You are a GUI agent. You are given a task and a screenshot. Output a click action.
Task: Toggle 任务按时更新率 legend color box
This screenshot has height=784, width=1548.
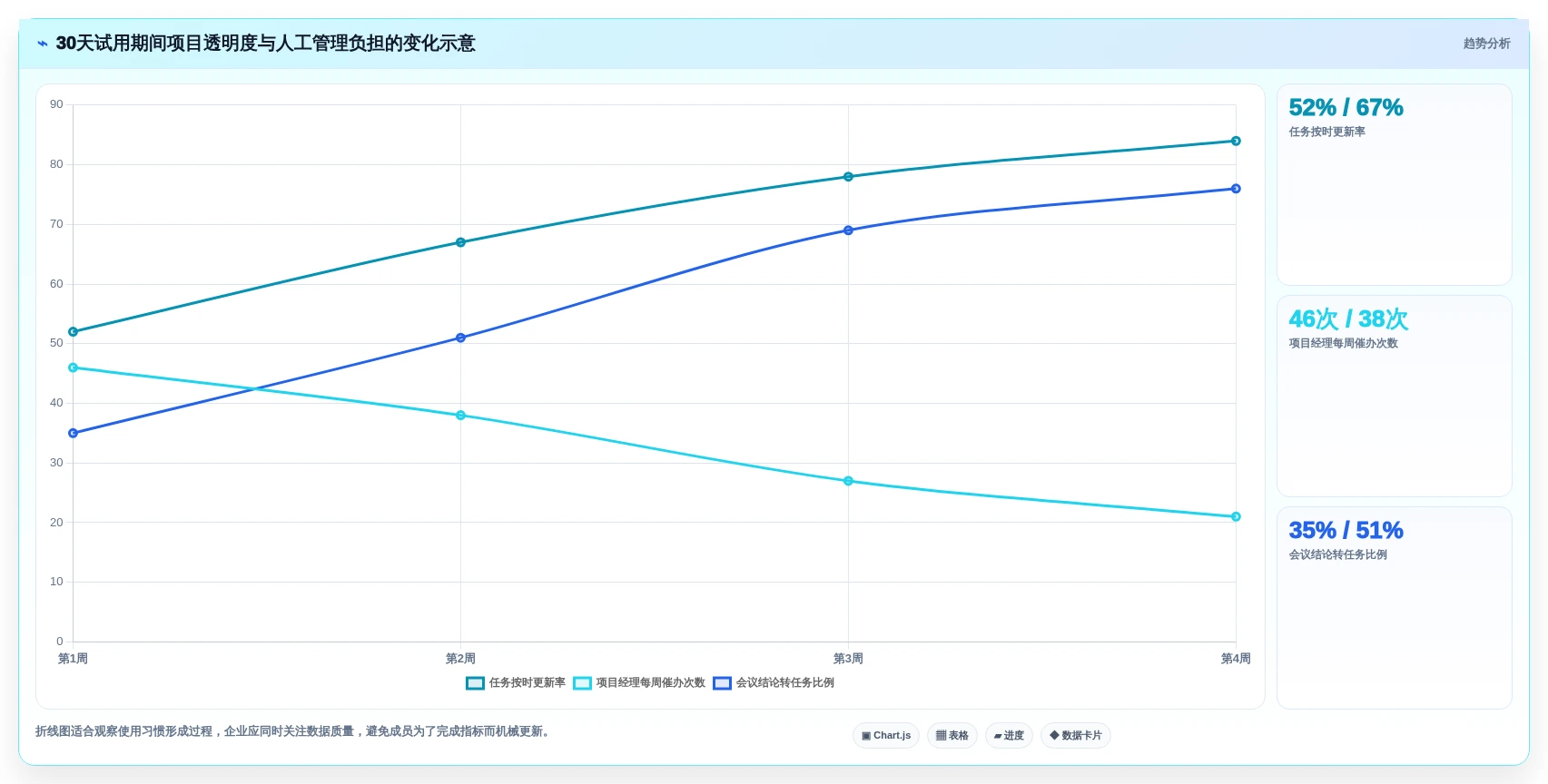[x=475, y=683]
